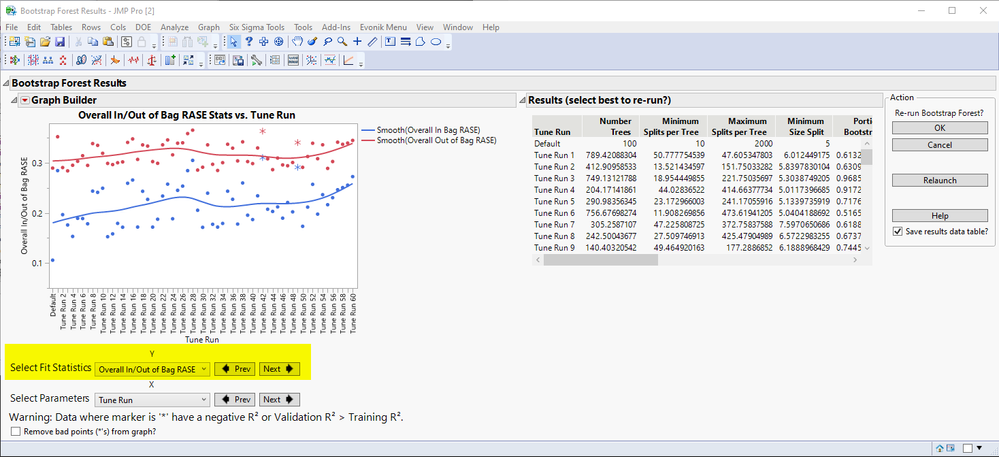This screenshot has height=457, width=999.
Task: Select the Text annotation tool
Action: pos(391,42)
